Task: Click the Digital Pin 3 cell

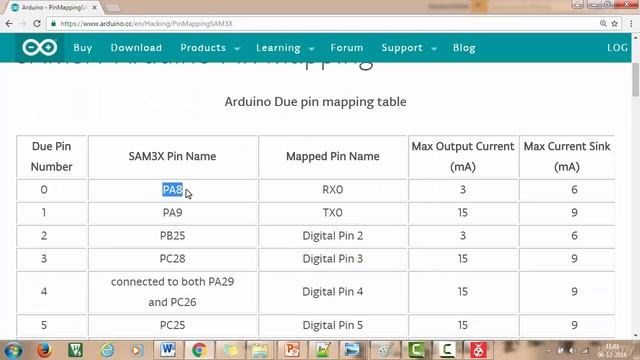Action: (333, 258)
